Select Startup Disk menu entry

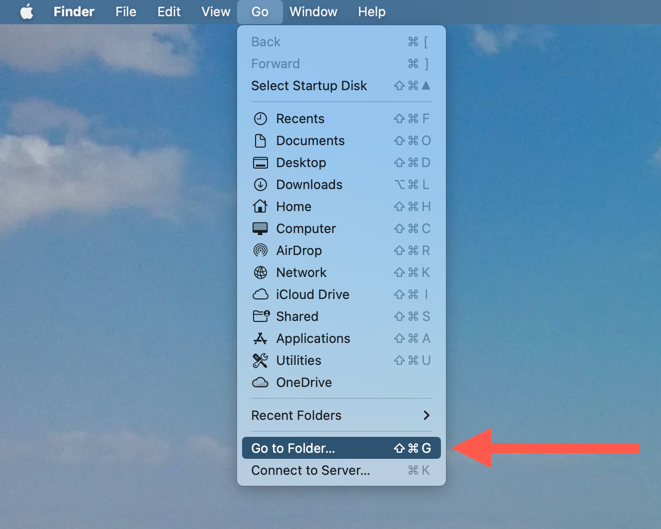tap(341, 86)
